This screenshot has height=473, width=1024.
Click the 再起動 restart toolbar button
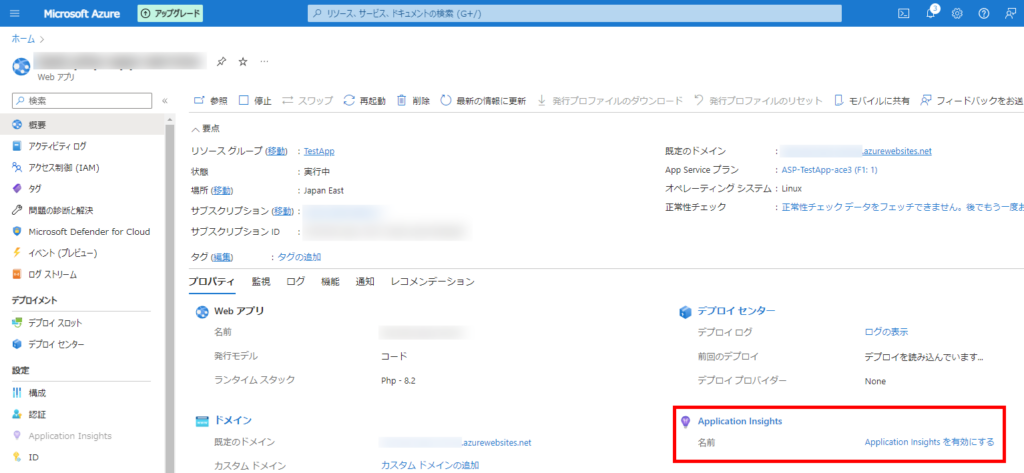[364, 101]
